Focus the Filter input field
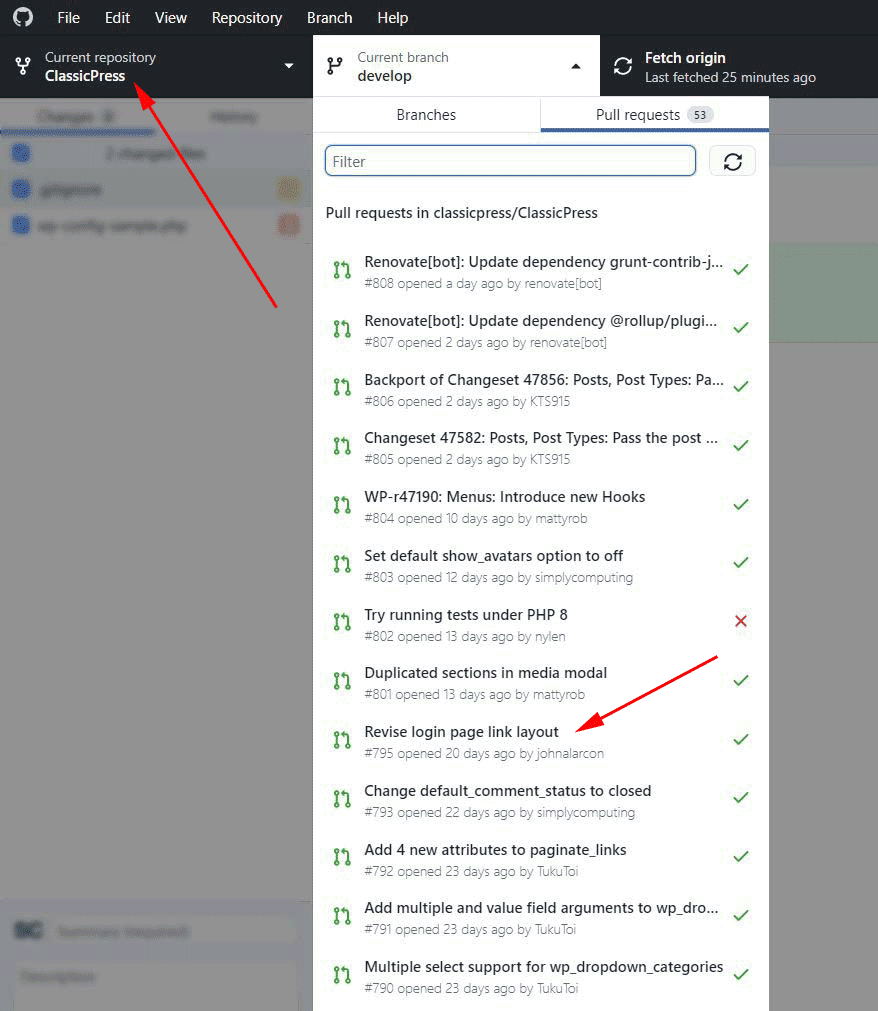Image resolution: width=878 pixels, height=1011 pixels. [x=510, y=161]
